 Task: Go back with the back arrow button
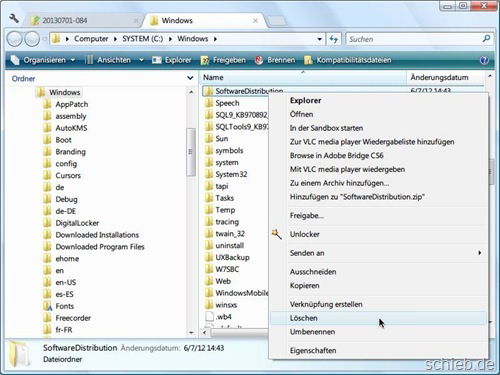tap(14, 39)
